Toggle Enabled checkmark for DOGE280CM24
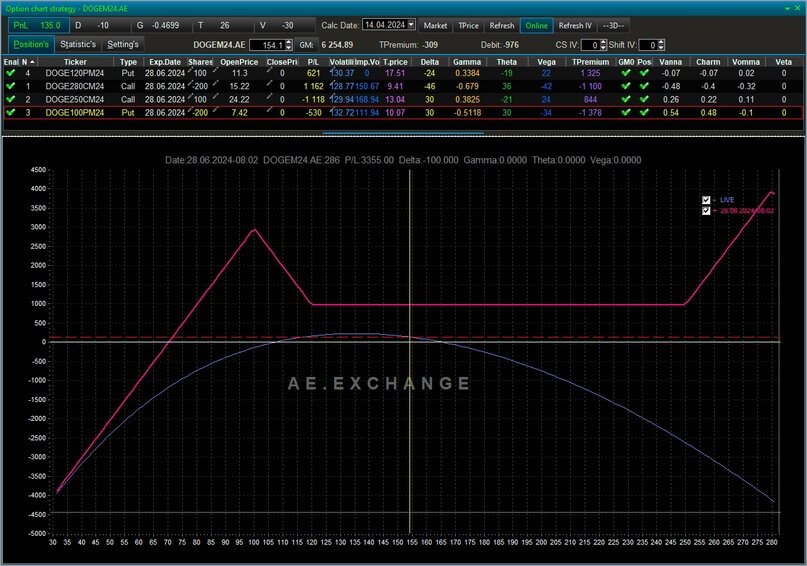 (x=10, y=86)
